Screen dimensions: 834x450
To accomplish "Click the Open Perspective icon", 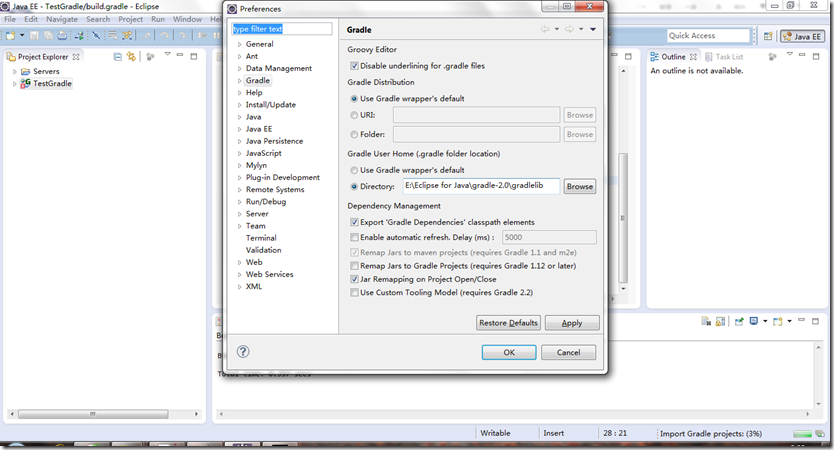I will coord(768,36).
